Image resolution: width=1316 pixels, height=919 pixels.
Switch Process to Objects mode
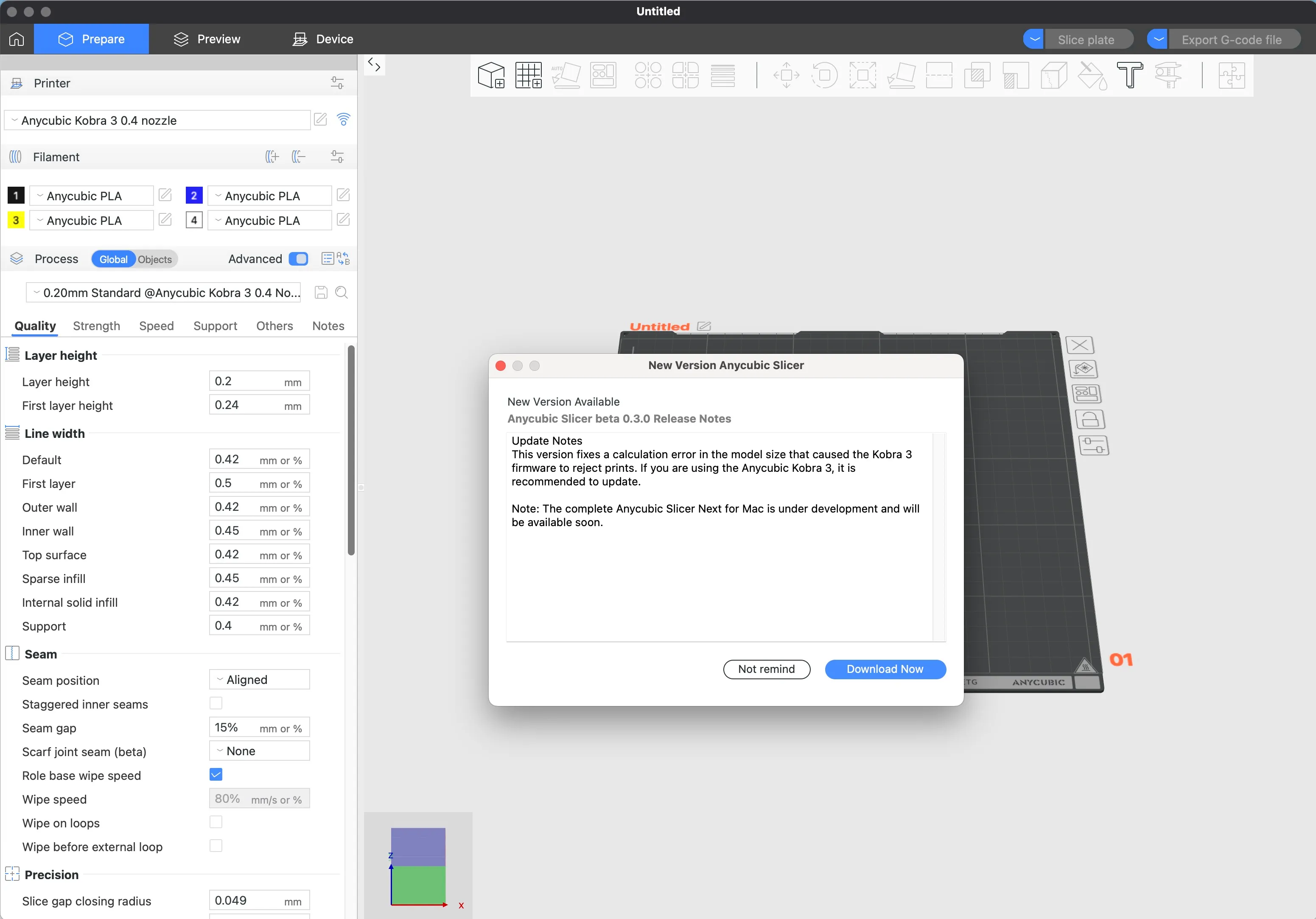[x=155, y=259]
